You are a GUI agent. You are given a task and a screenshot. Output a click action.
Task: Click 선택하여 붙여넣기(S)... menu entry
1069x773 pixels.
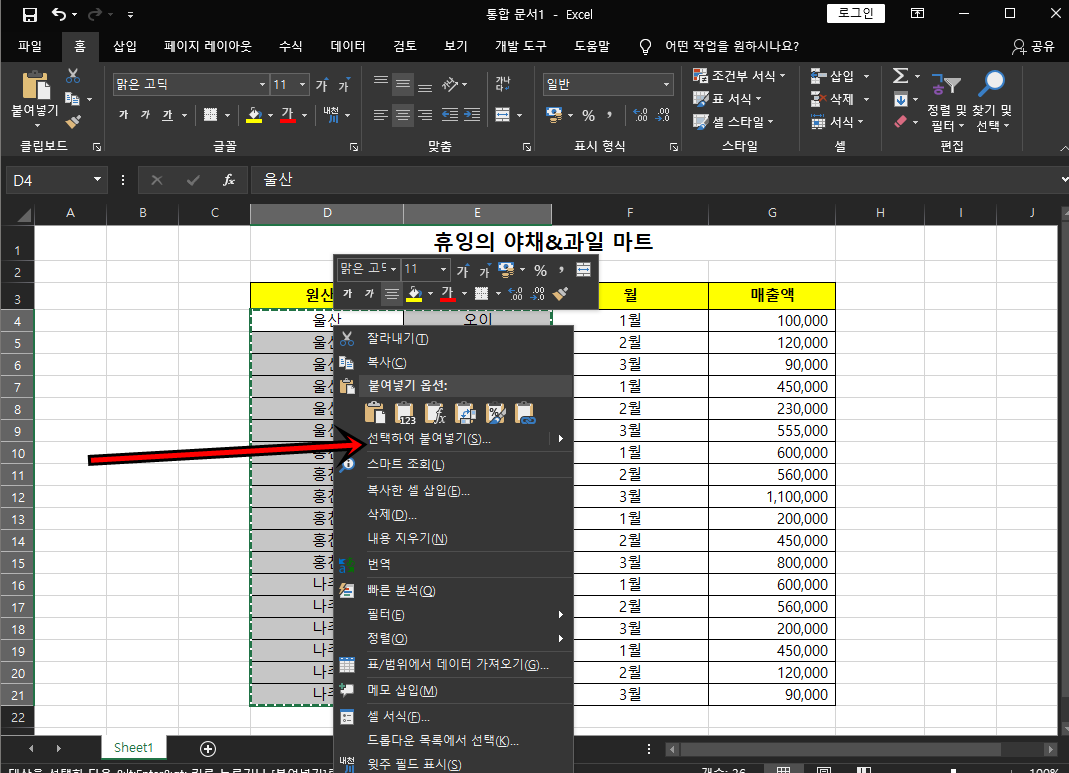click(453, 438)
